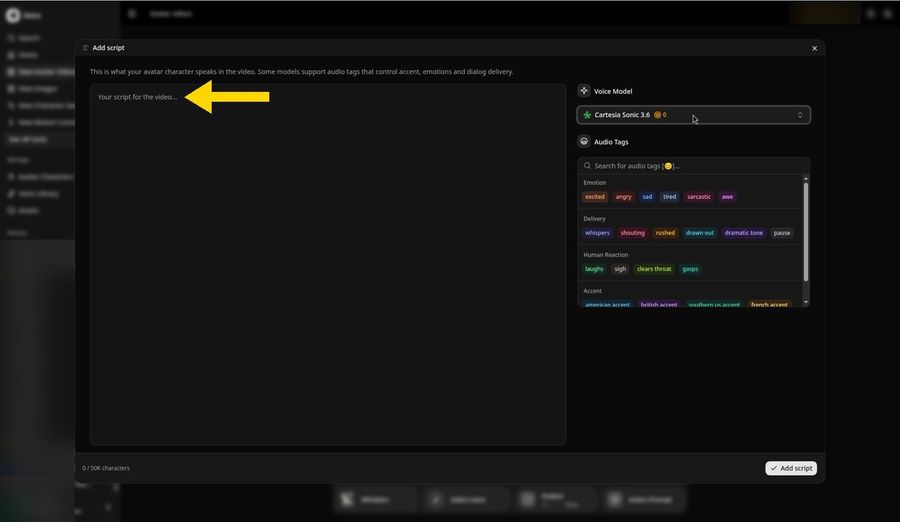Click the Audio Tags icon
This screenshot has height=522, width=900.
(584, 141)
